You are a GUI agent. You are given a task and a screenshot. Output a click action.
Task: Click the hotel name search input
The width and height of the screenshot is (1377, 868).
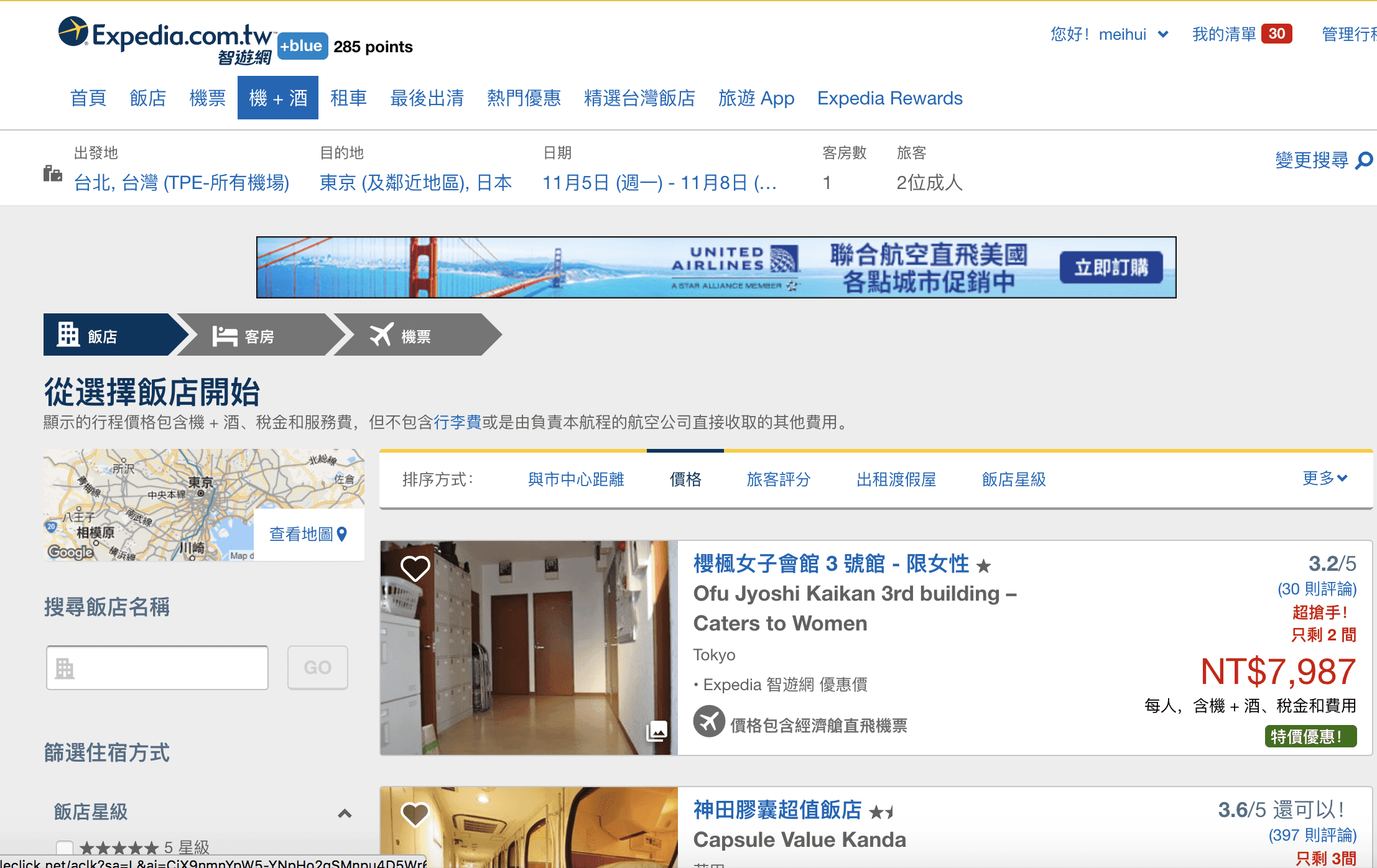pos(157,667)
